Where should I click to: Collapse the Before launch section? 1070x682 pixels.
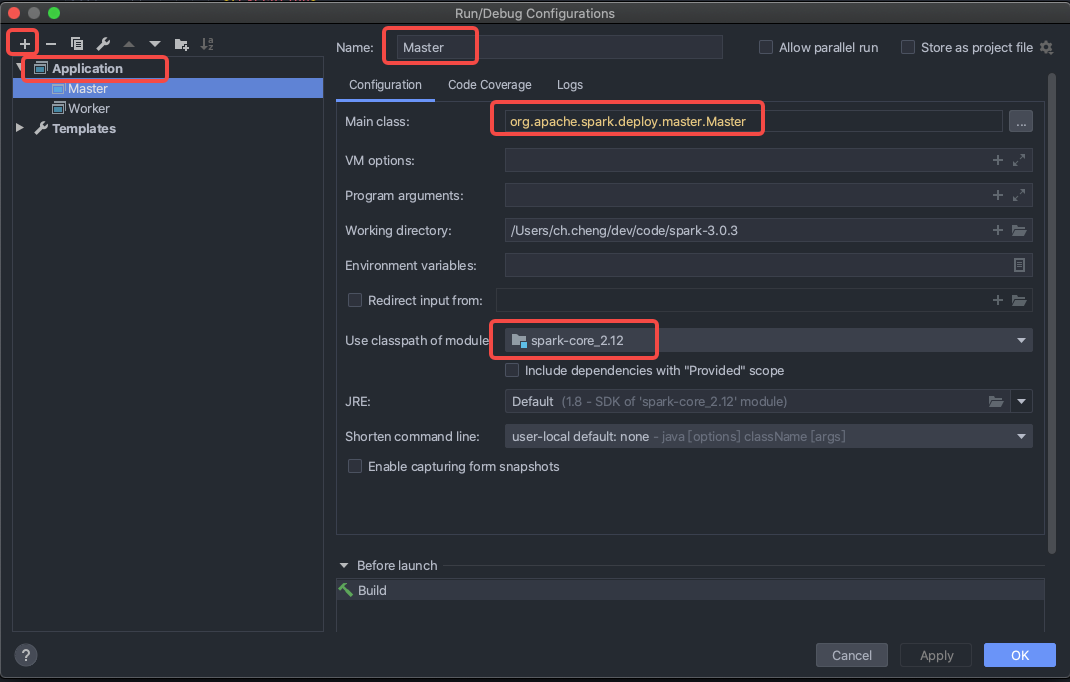pyautogui.click(x=344, y=565)
